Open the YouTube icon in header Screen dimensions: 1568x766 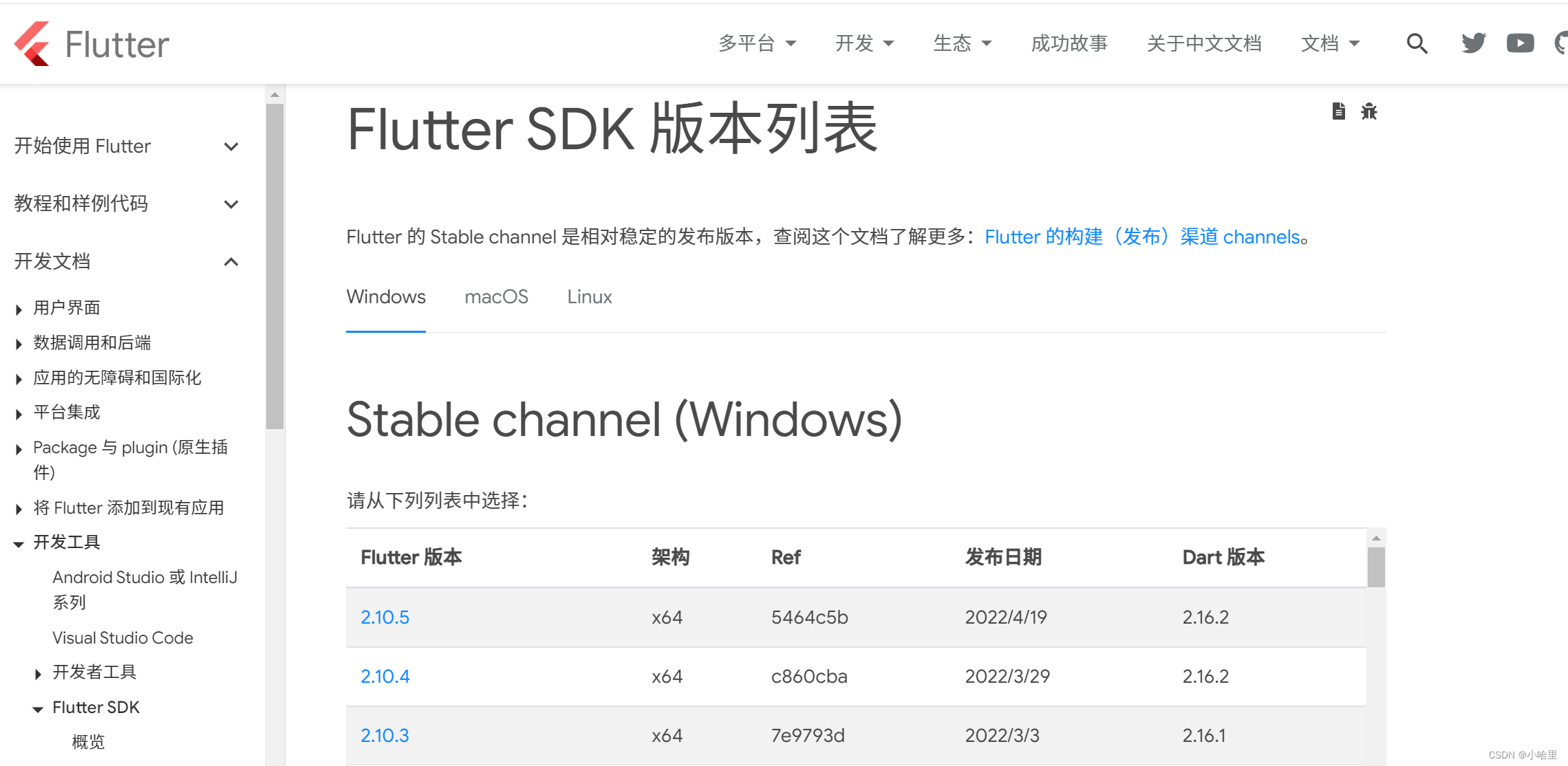(x=1520, y=43)
